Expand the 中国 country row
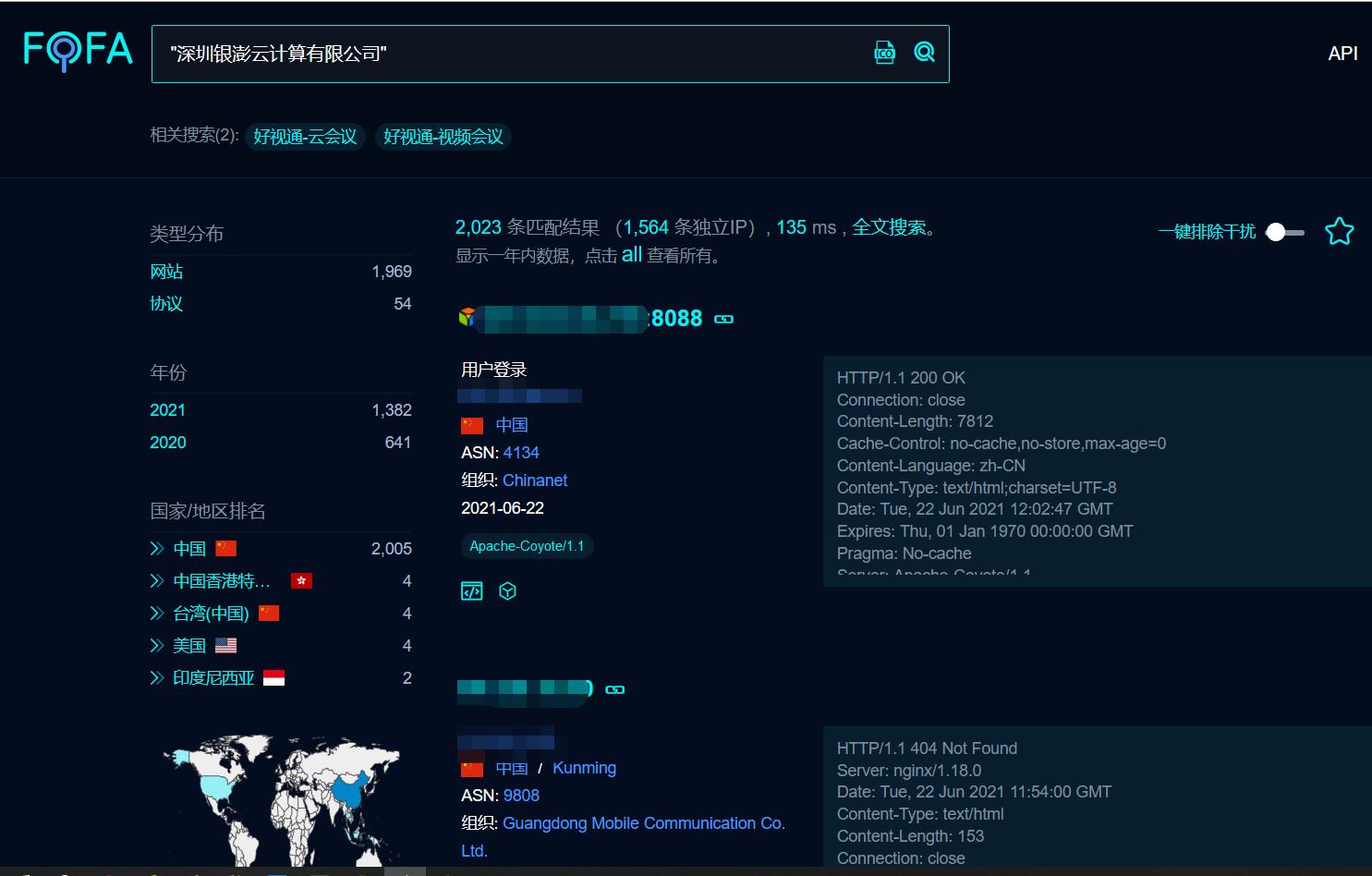Screen dimensions: 1372x876 click(x=157, y=549)
